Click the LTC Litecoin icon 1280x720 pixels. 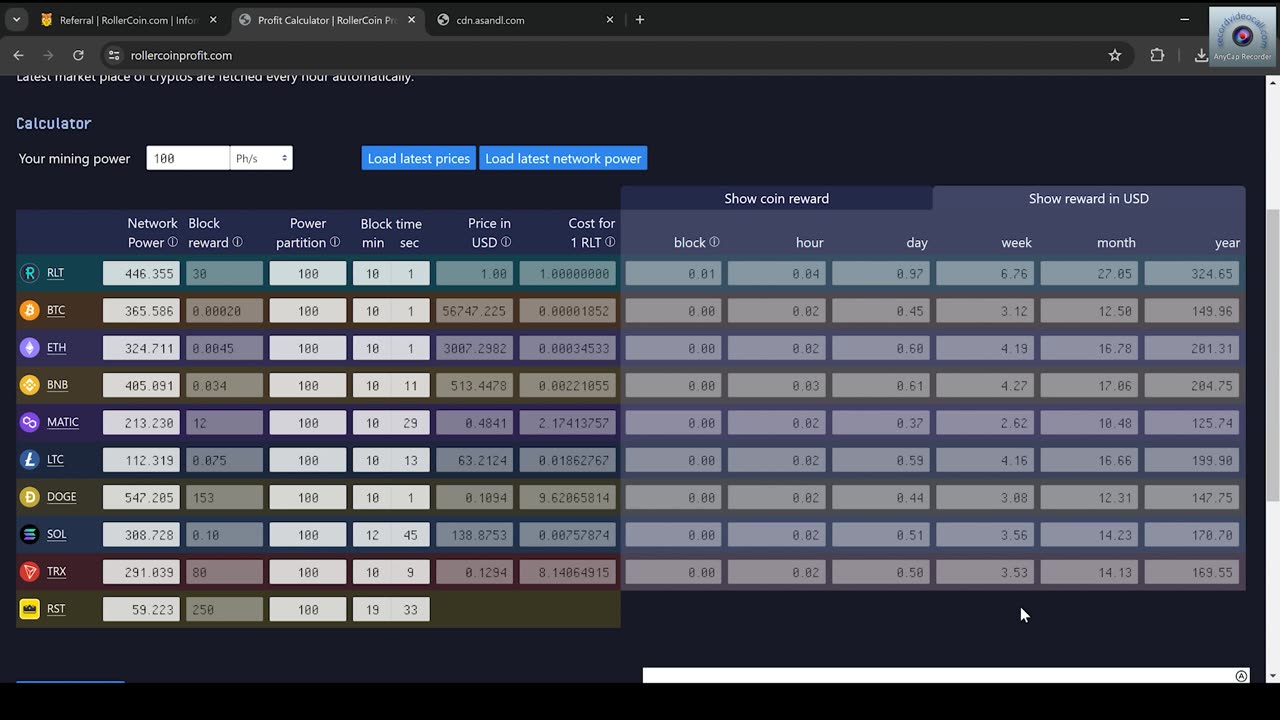pos(29,460)
